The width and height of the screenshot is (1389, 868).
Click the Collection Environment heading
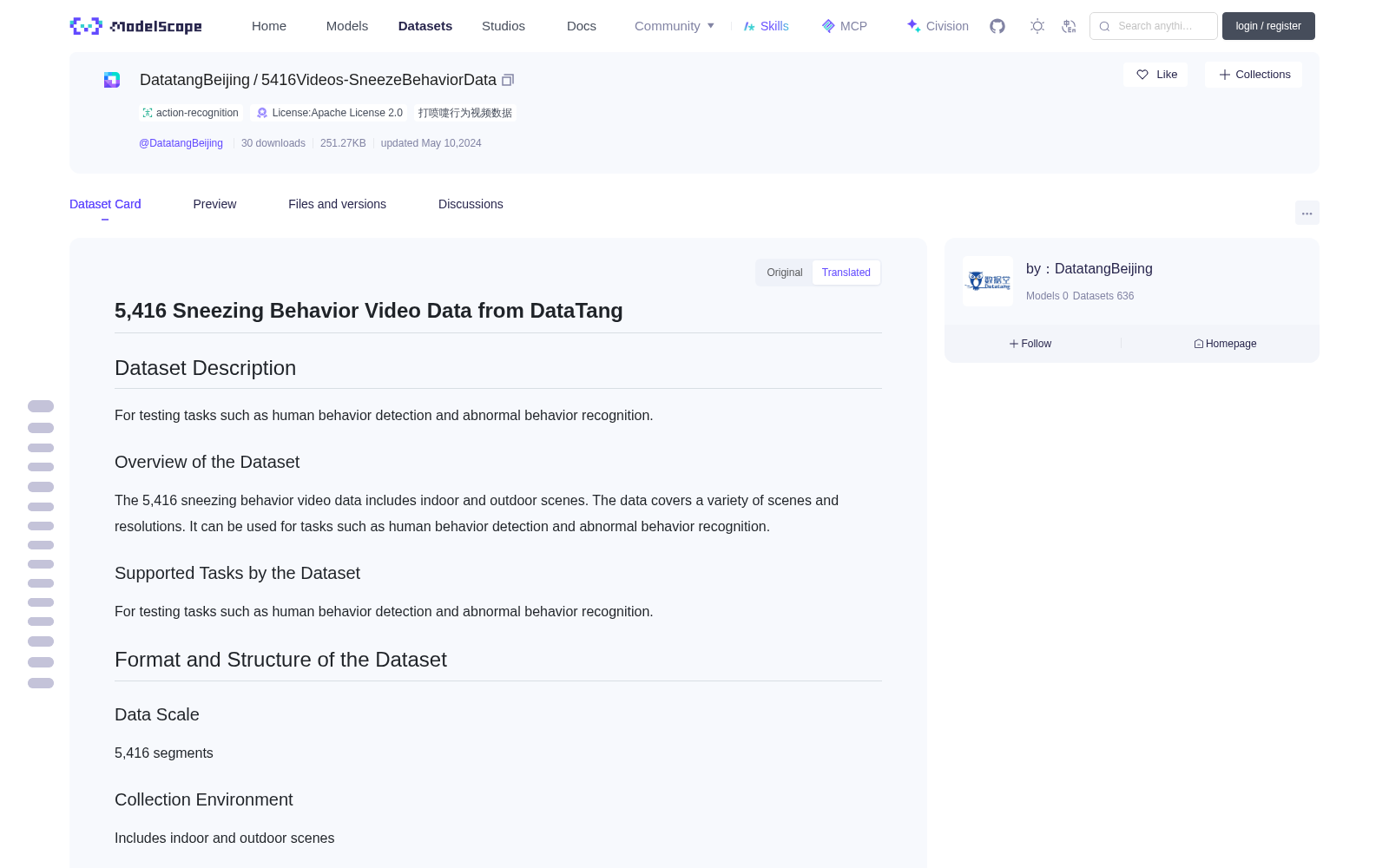[204, 799]
